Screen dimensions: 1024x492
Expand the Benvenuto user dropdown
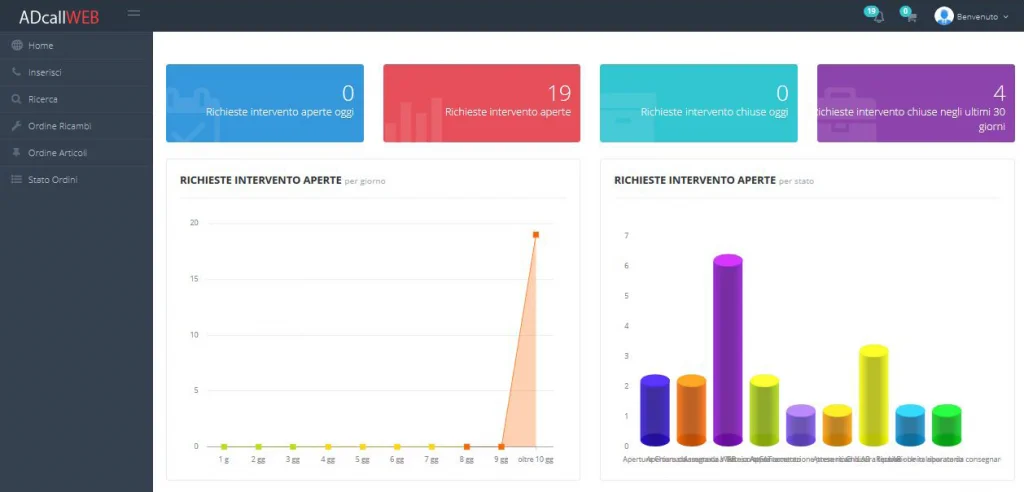pyautogui.click(x=982, y=17)
